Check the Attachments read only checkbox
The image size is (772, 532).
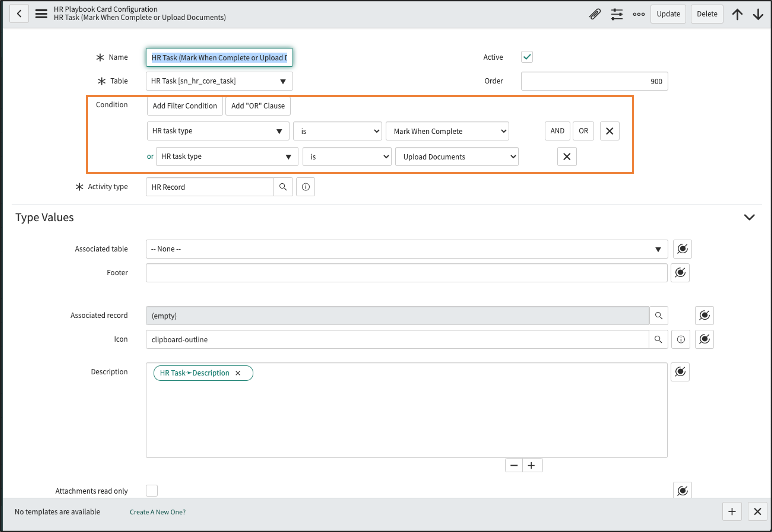click(152, 491)
